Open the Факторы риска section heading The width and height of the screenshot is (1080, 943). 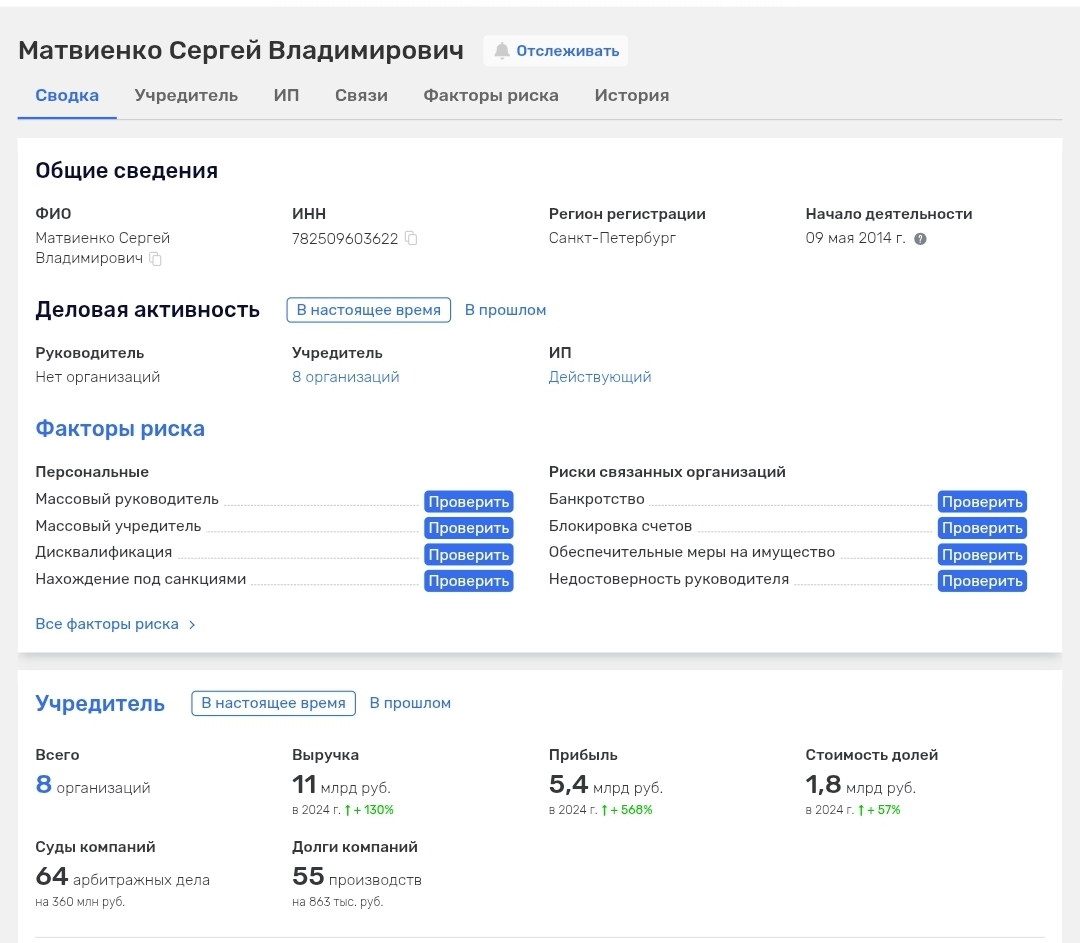[120, 429]
